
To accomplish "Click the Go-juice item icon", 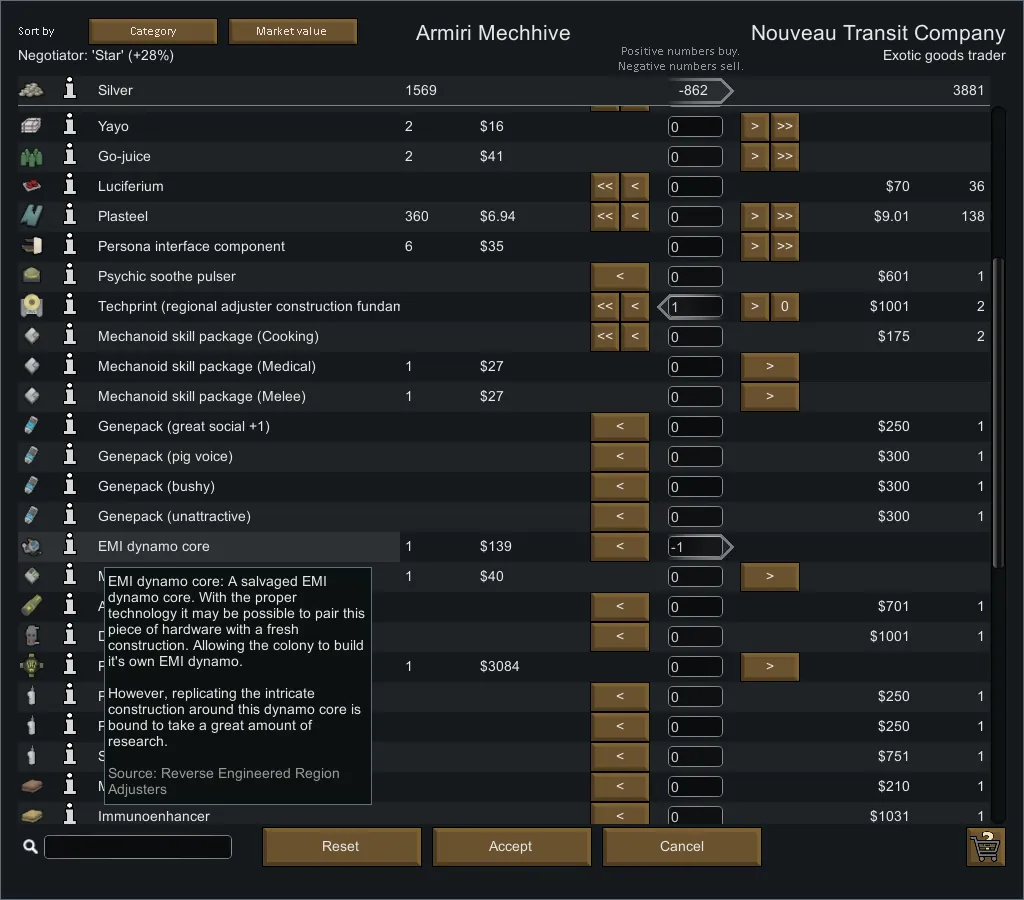I will click(x=31, y=156).
